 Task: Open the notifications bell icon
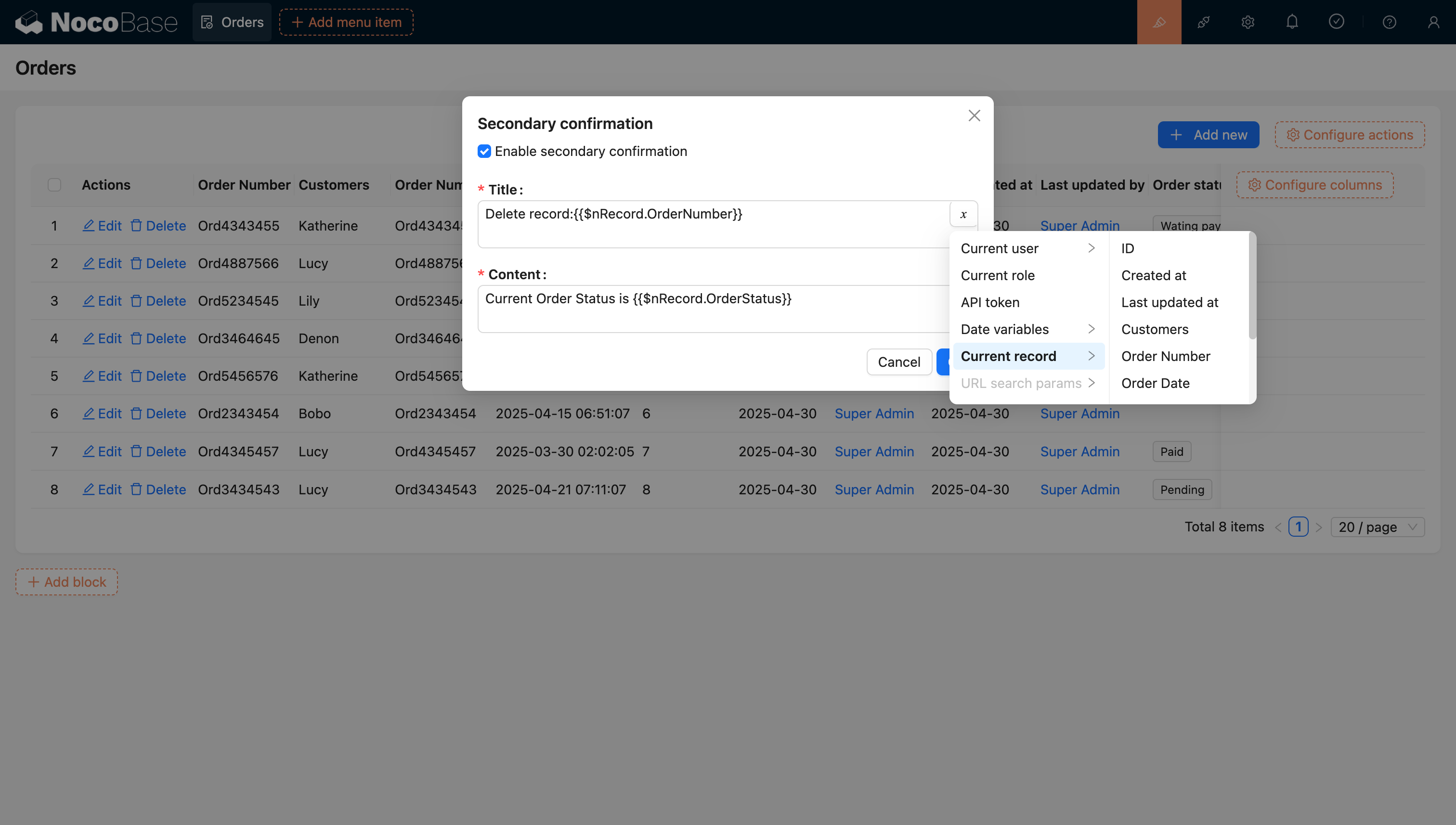1292,22
